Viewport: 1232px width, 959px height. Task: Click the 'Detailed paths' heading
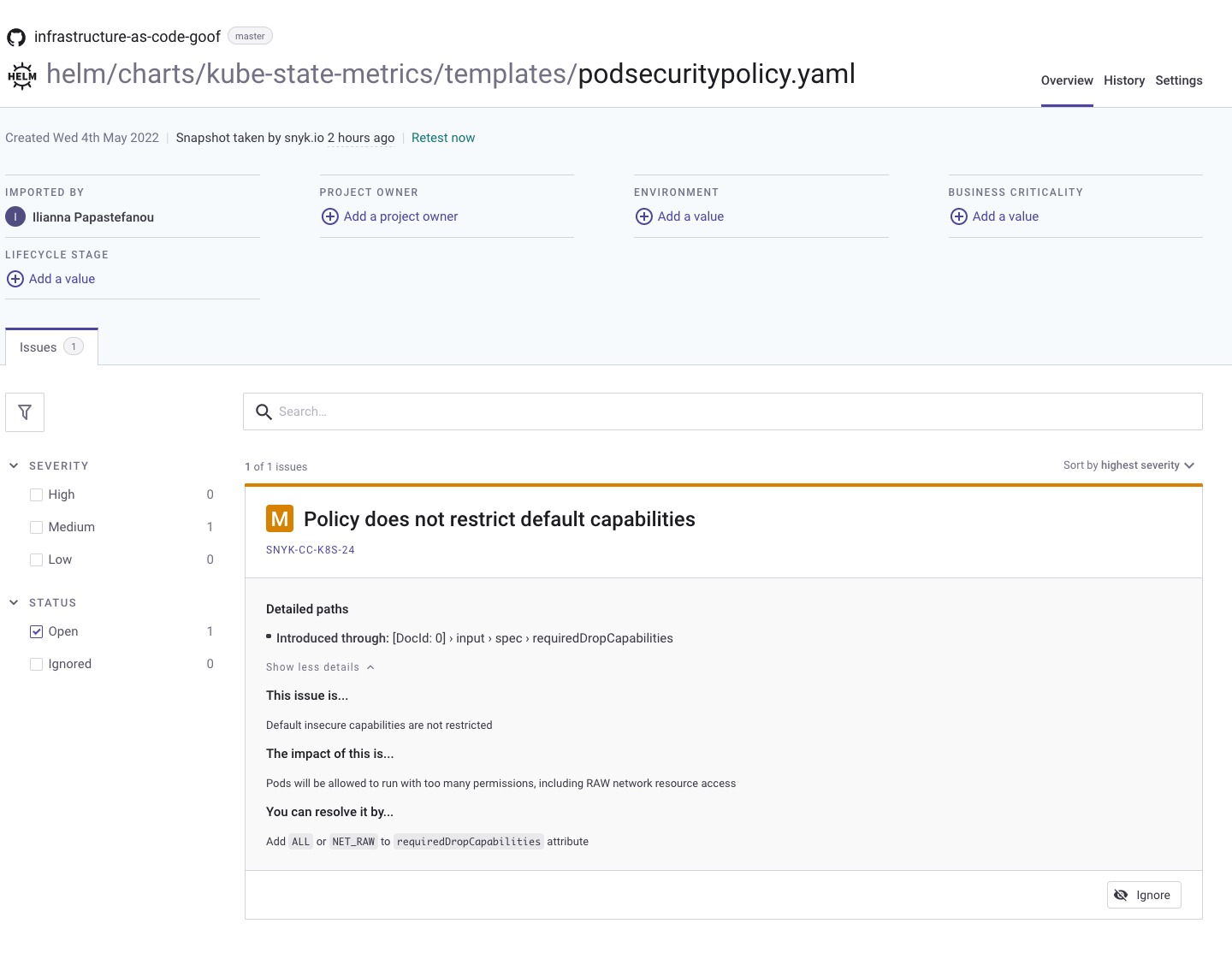click(307, 609)
